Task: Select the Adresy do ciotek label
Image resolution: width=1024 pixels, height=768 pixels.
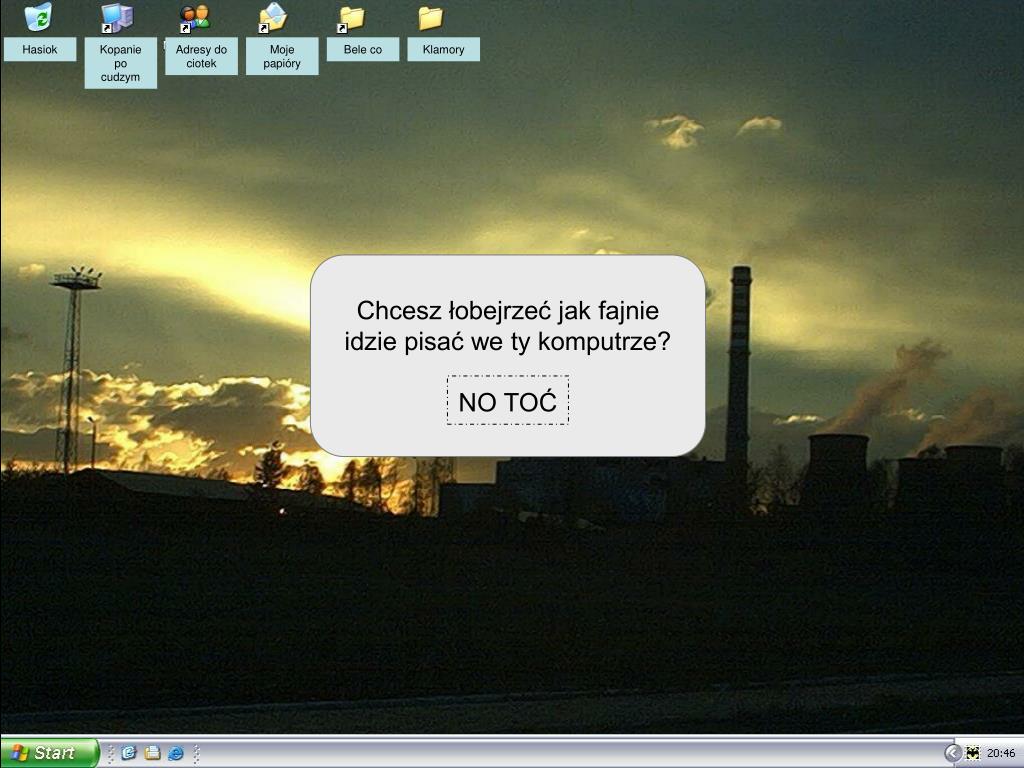Action: [201, 56]
